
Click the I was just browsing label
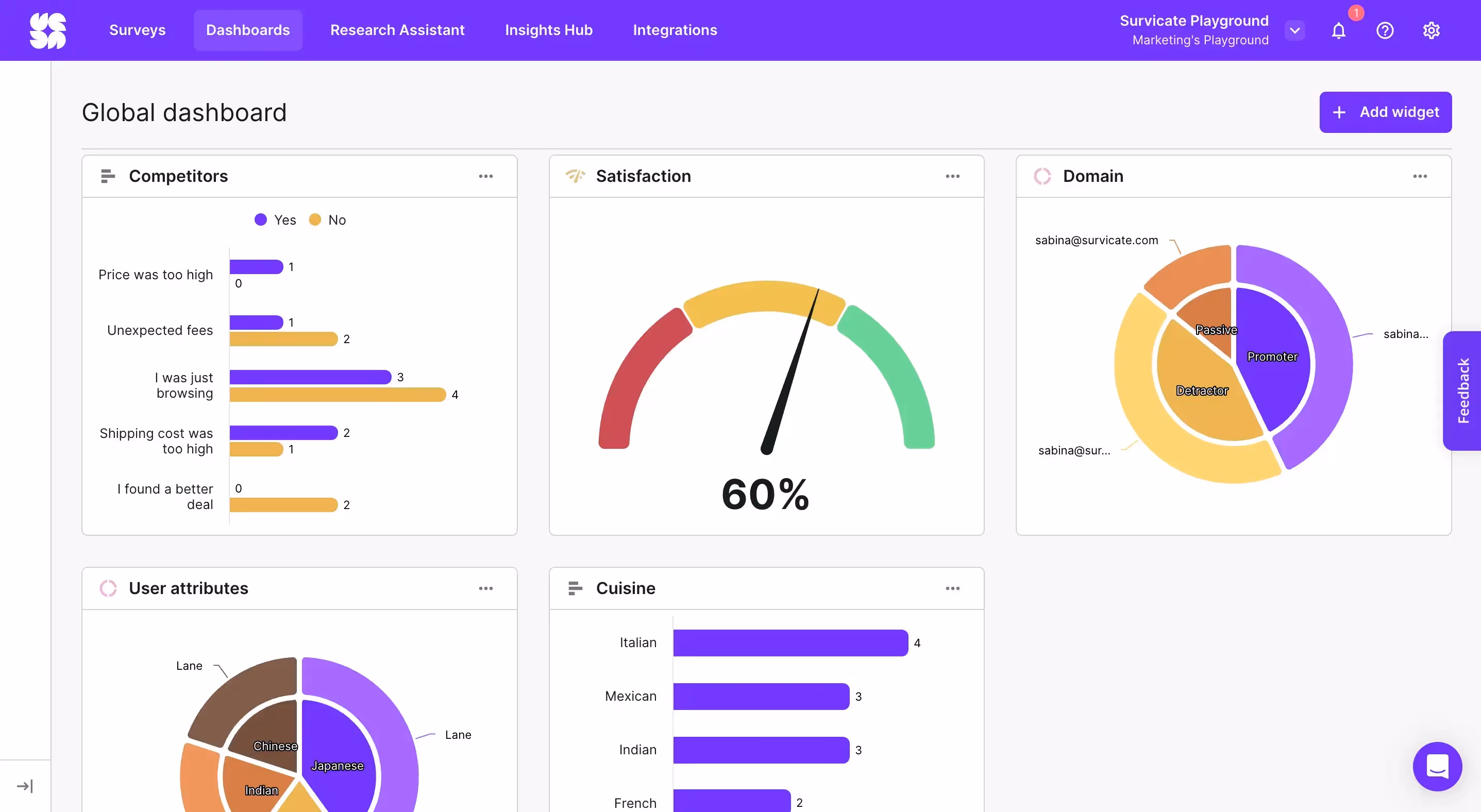click(x=184, y=385)
